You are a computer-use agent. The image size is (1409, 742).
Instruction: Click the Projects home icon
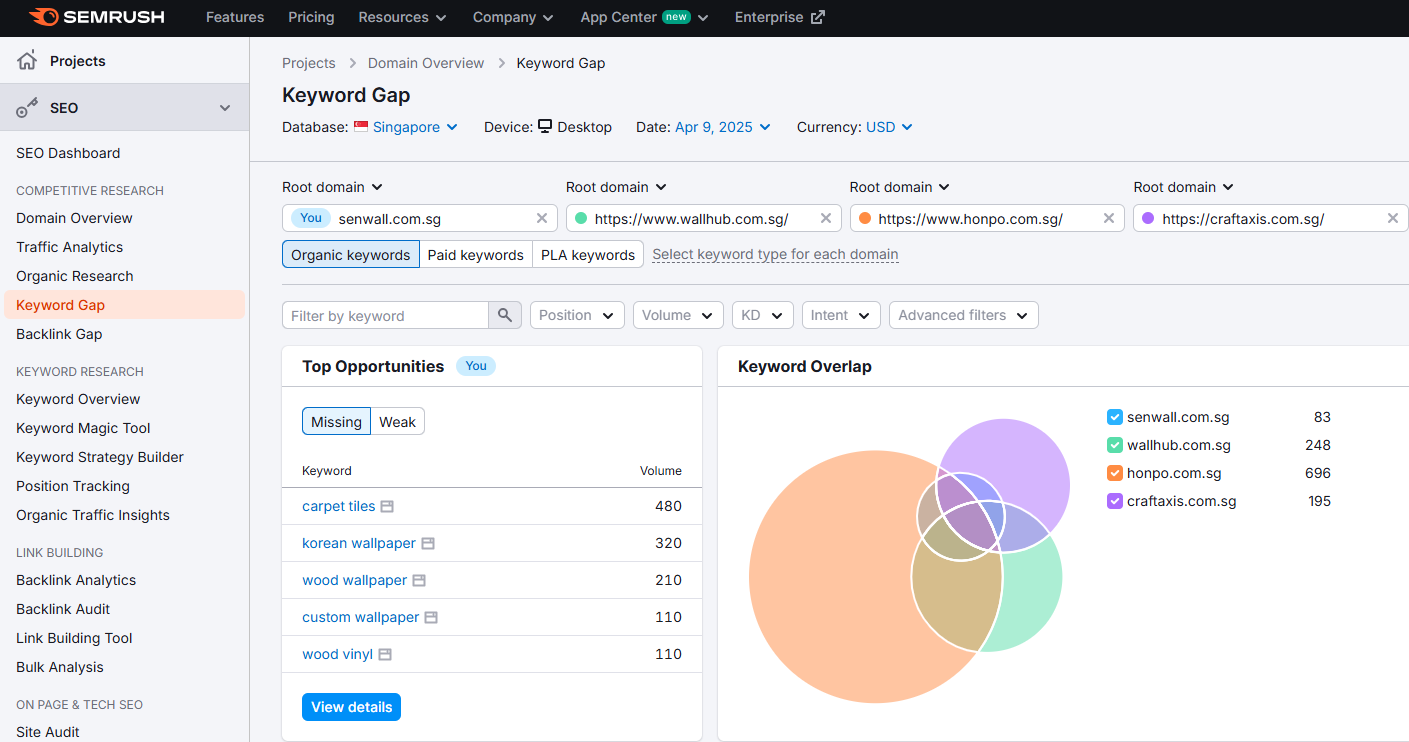coord(27,61)
